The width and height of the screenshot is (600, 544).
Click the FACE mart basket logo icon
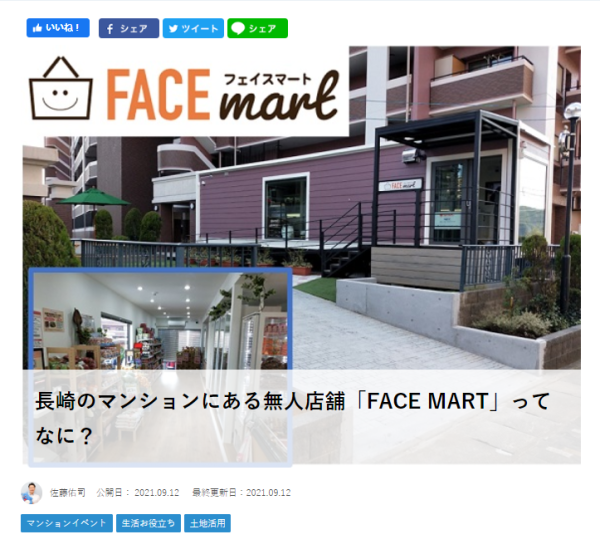[61, 88]
